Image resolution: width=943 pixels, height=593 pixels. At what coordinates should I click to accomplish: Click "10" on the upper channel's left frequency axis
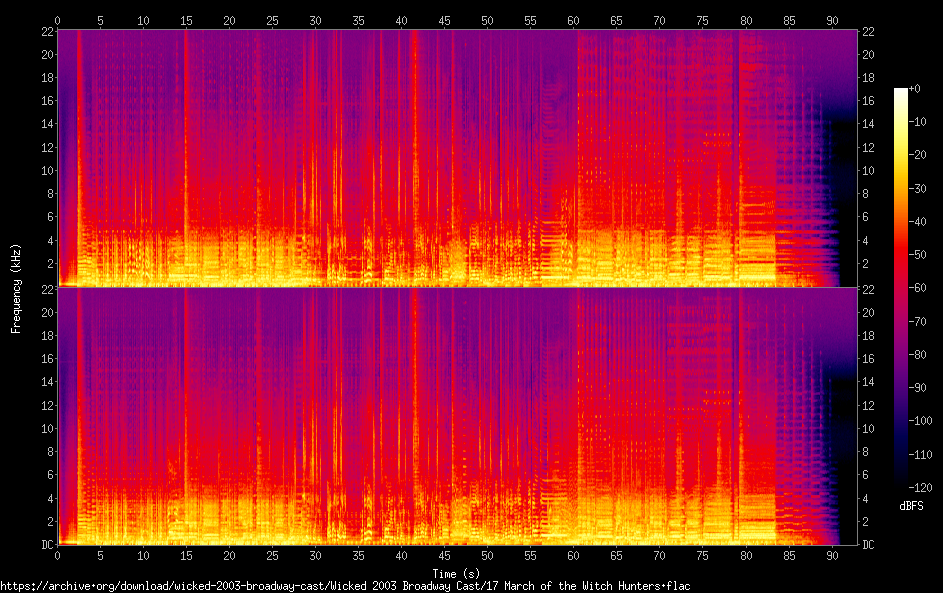click(48, 171)
